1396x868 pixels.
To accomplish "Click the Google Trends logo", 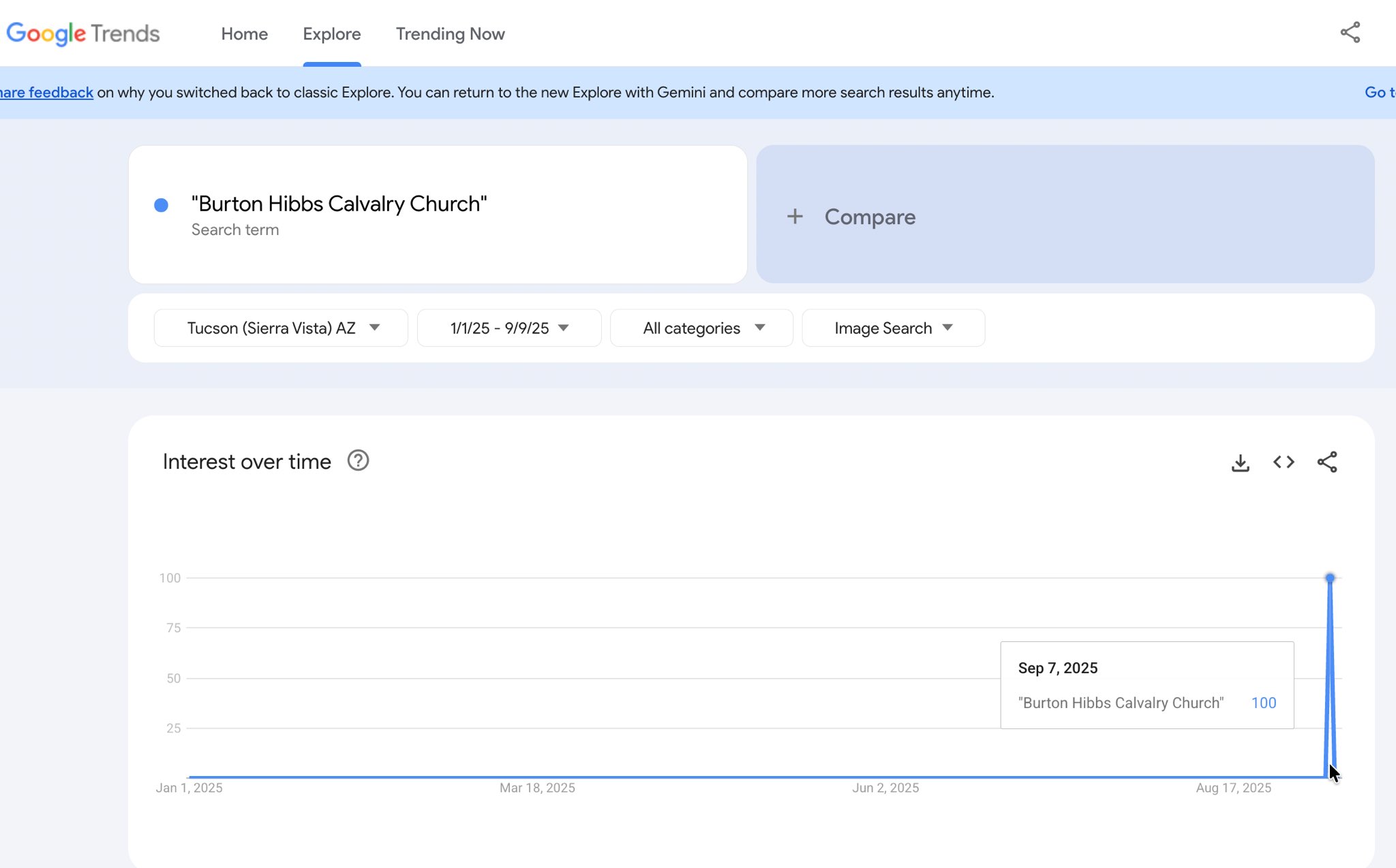I will pos(83,33).
